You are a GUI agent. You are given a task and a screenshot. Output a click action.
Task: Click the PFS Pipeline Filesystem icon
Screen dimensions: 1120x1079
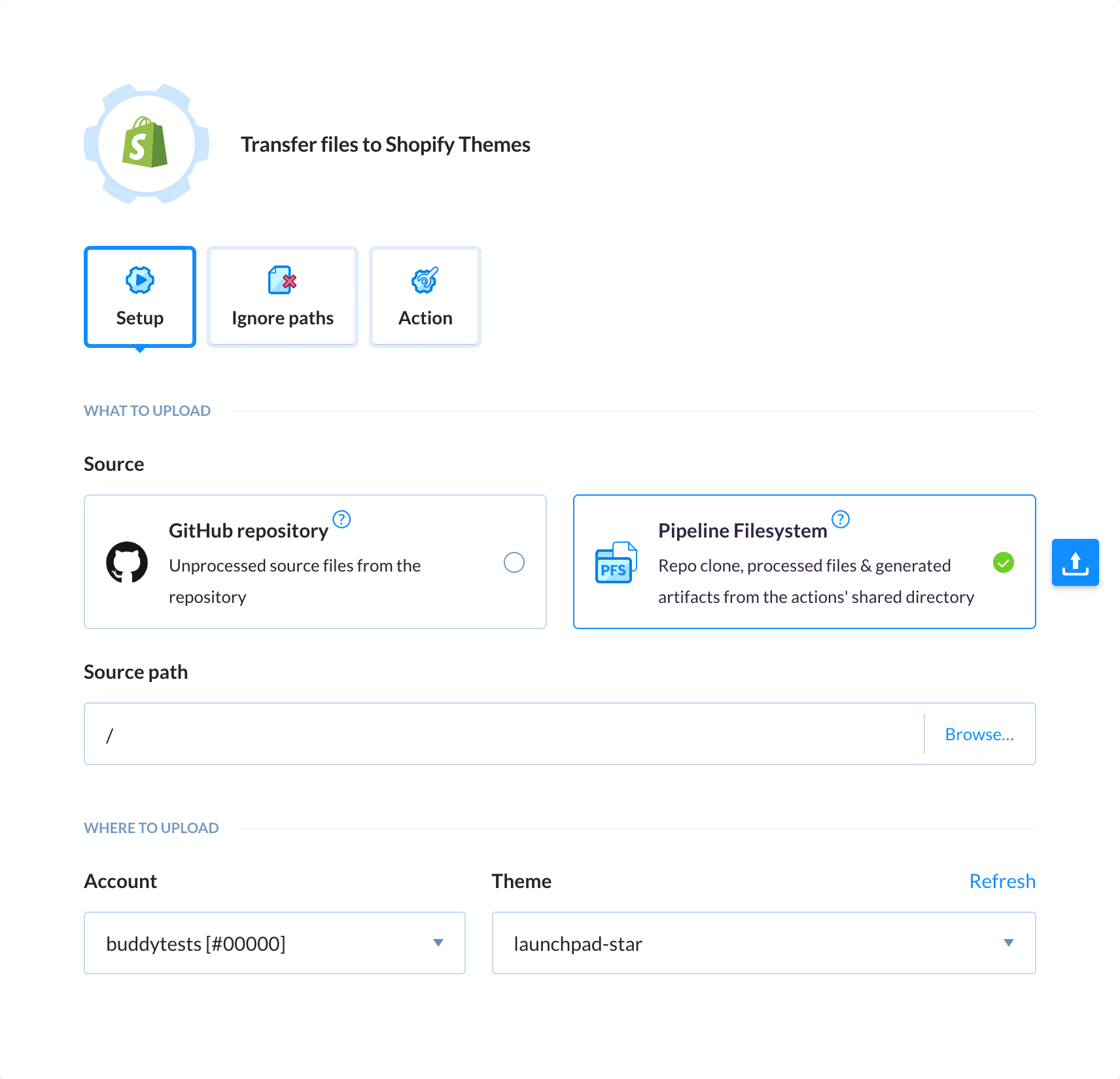[615, 562]
